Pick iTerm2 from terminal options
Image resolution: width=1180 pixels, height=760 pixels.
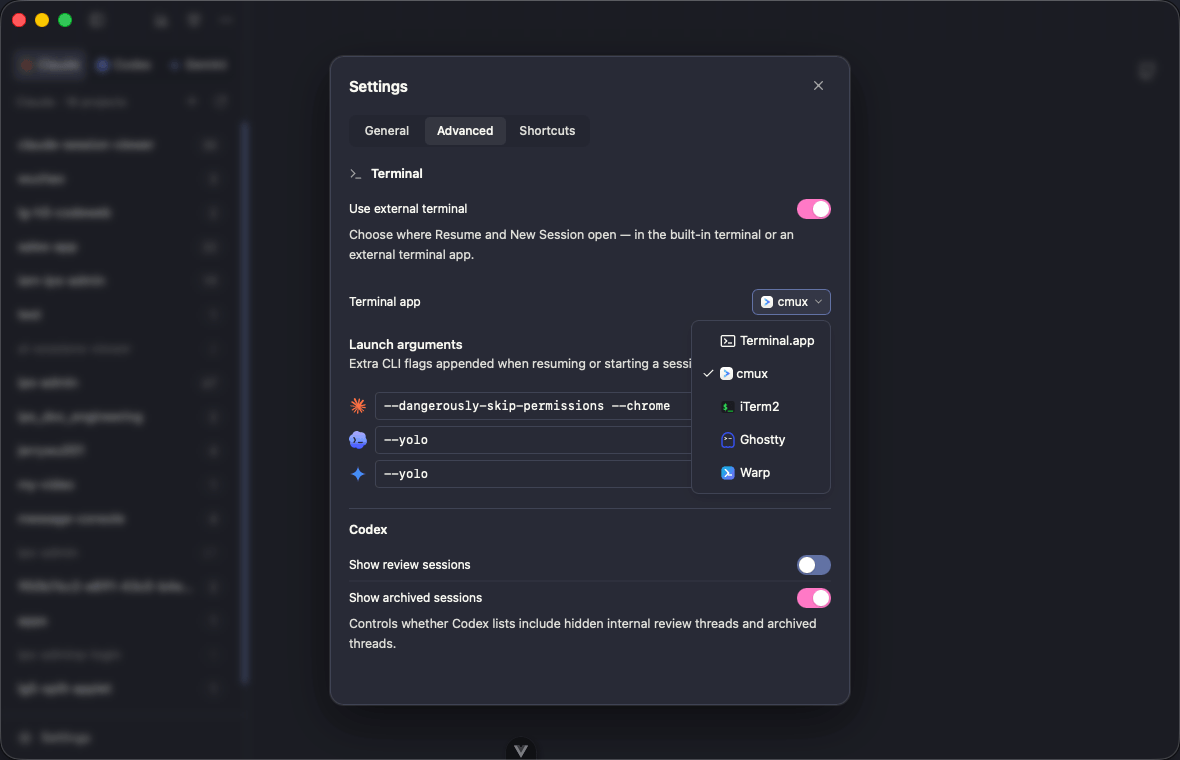pyautogui.click(x=761, y=407)
